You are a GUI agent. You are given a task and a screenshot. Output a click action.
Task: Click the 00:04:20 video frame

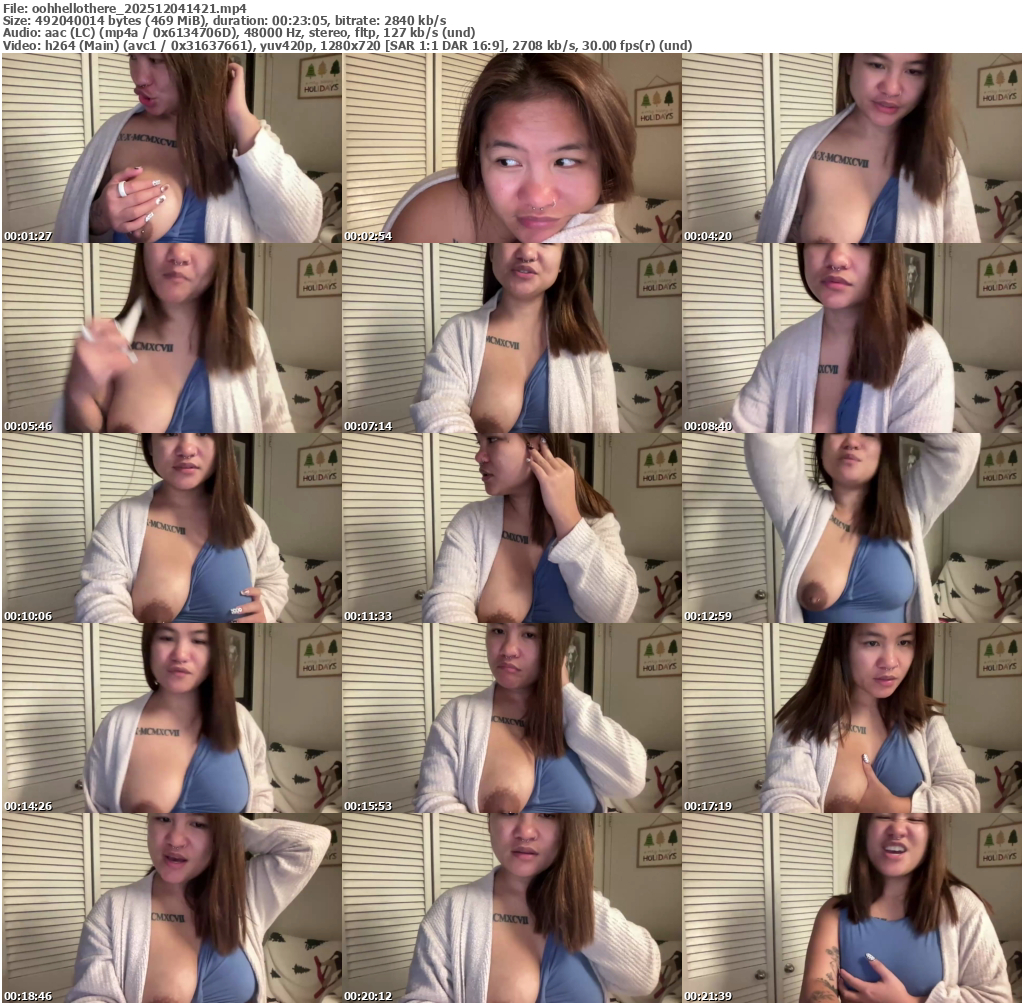[x=851, y=148]
